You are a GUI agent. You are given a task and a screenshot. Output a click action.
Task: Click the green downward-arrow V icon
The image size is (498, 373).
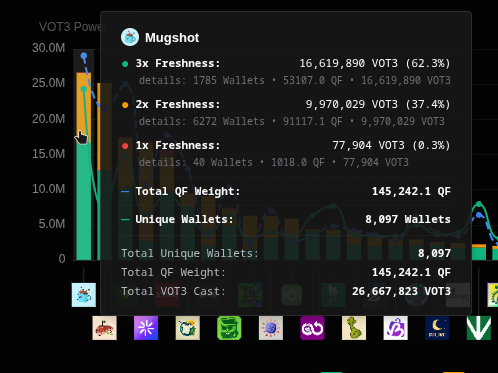(479, 328)
